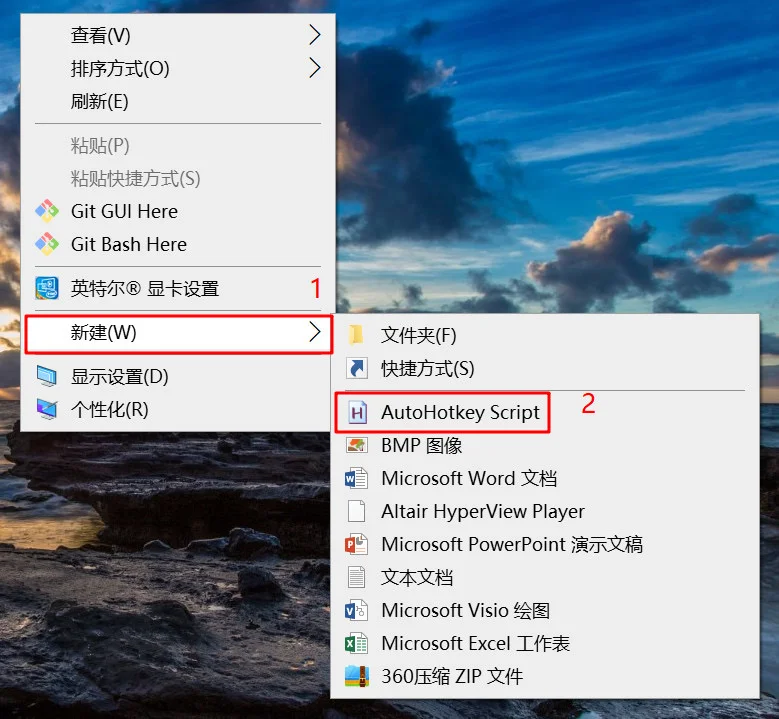Click the Microsoft Excel worksheet icon
Image resolution: width=779 pixels, height=719 pixels.
click(357, 643)
